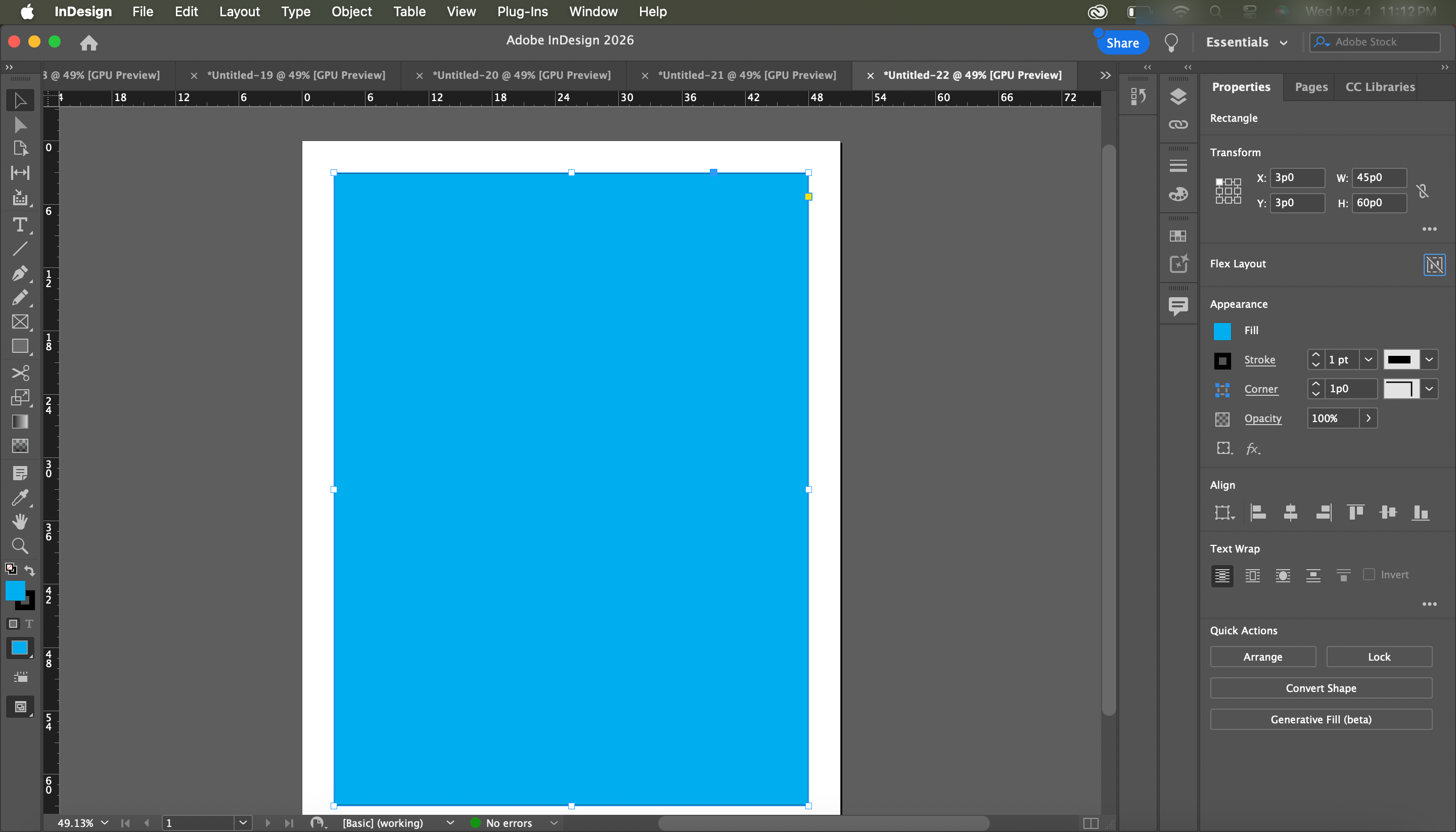The width and height of the screenshot is (1456, 832).
Task: Open the Object menu
Action: click(x=351, y=12)
